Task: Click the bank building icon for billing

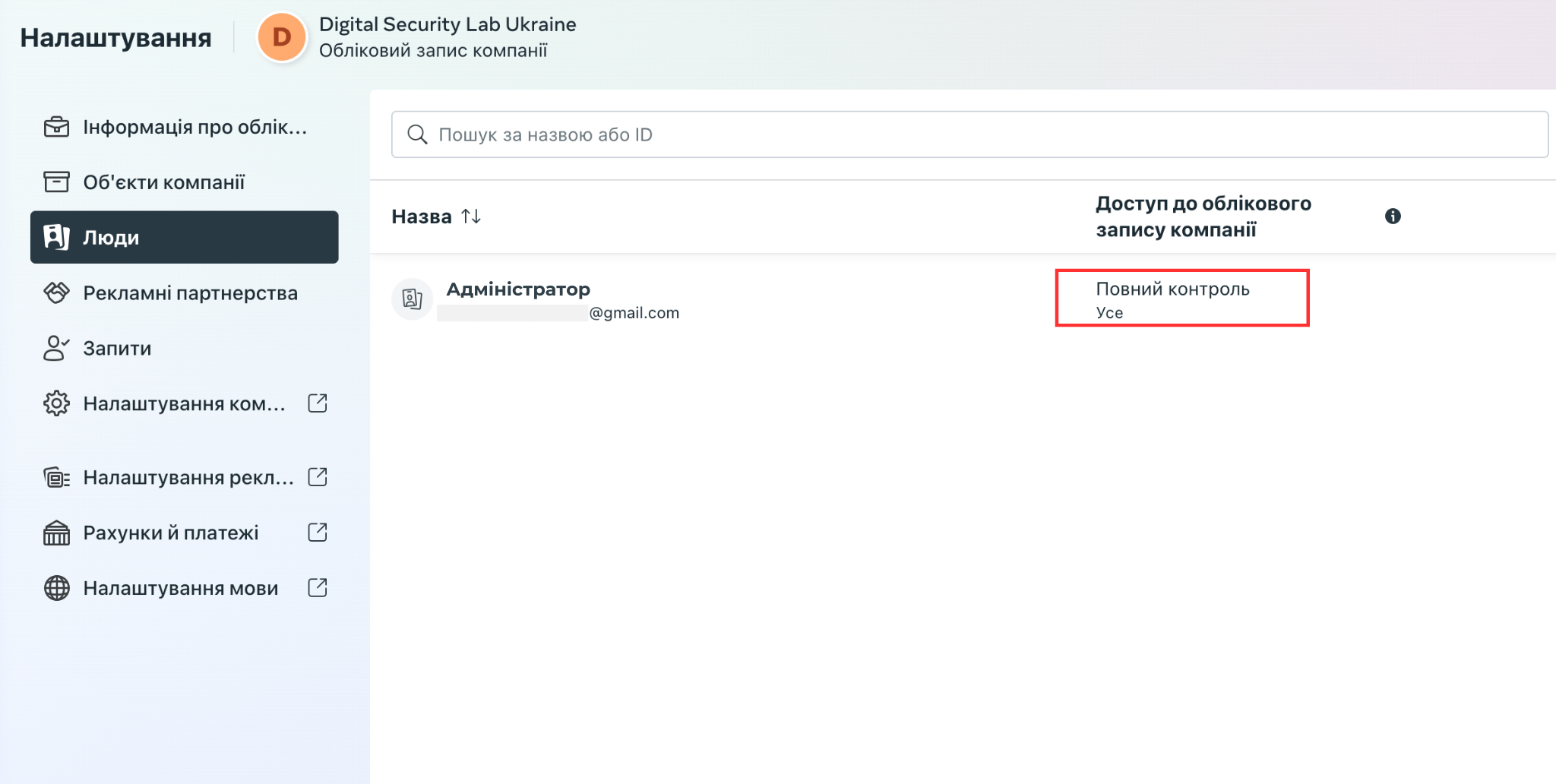Action: pyautogui.click(x=56, y=533)
